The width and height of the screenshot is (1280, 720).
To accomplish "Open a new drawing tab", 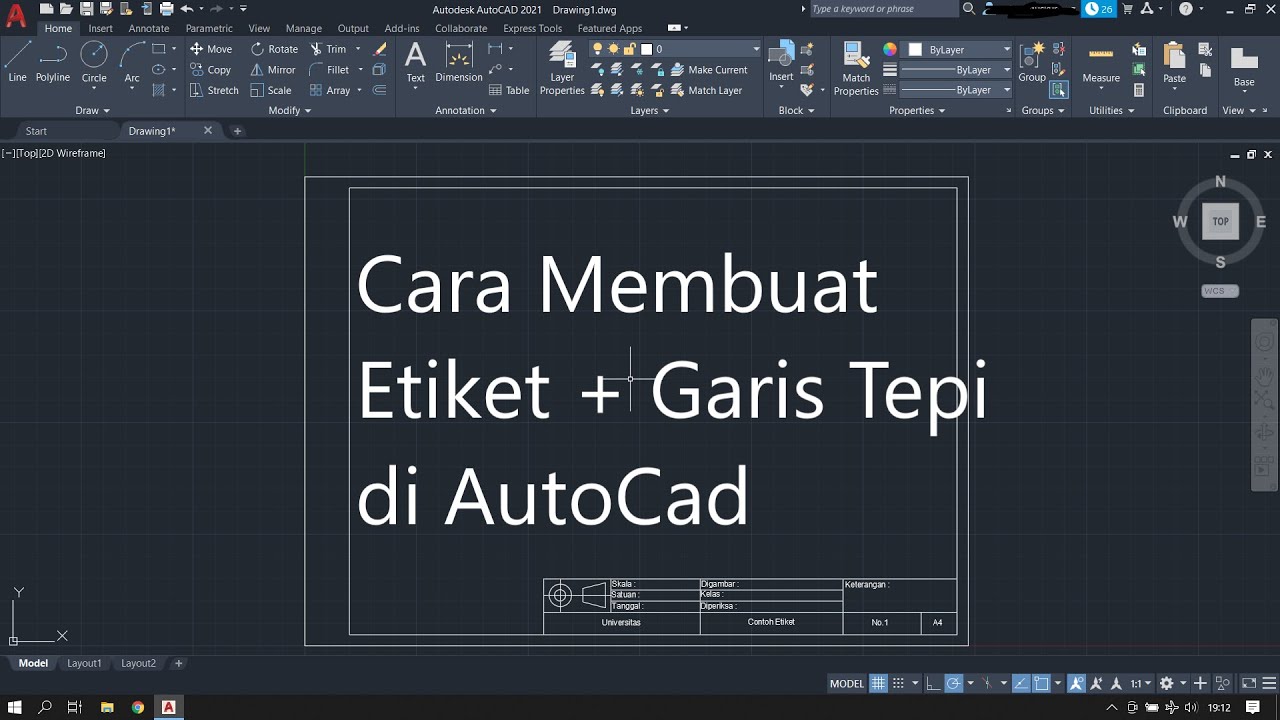I will pyautogui.click(x=237, y=131).
